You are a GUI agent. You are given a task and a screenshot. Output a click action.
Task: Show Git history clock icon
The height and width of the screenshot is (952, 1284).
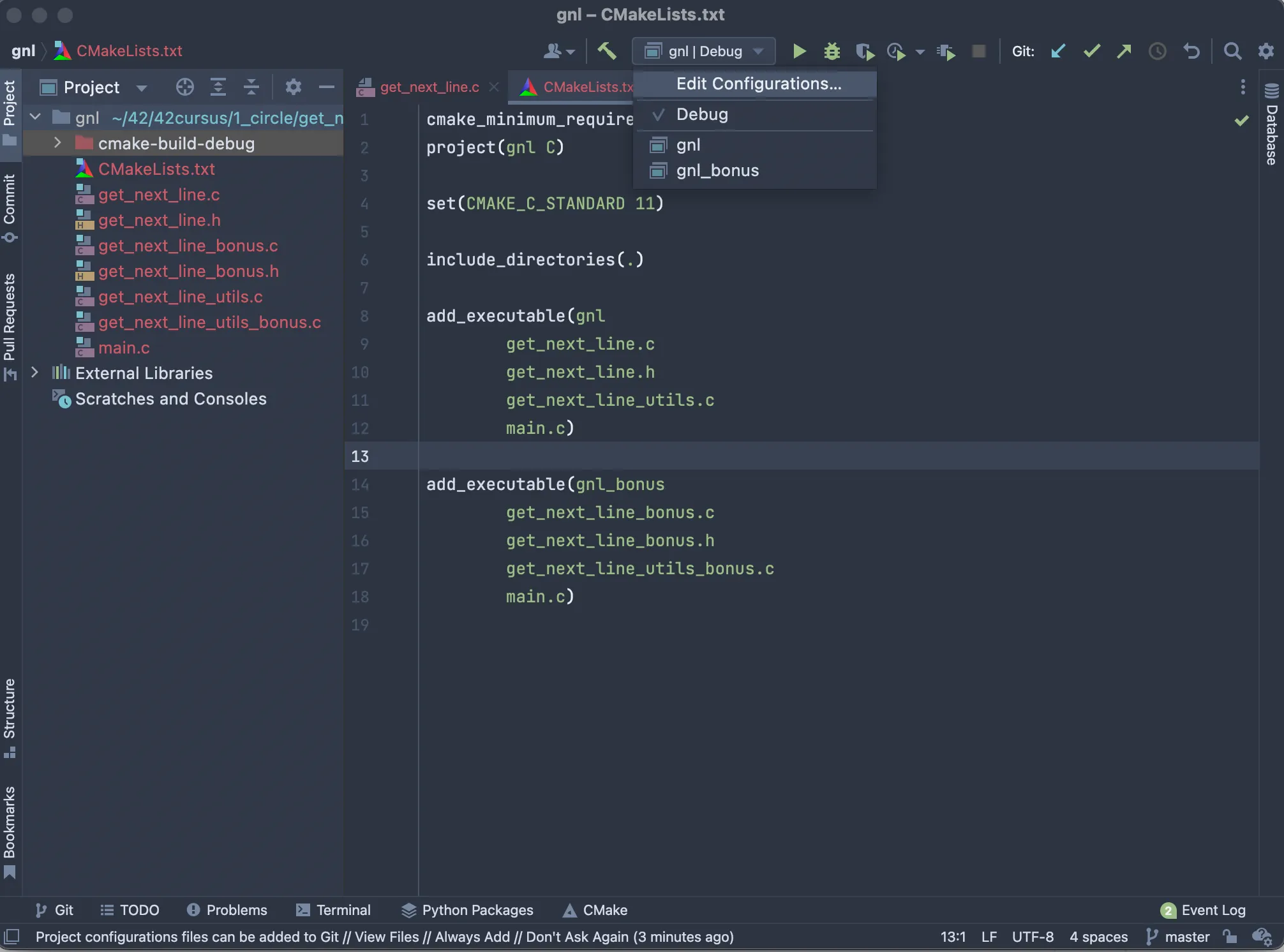[x=1157, y=51]
